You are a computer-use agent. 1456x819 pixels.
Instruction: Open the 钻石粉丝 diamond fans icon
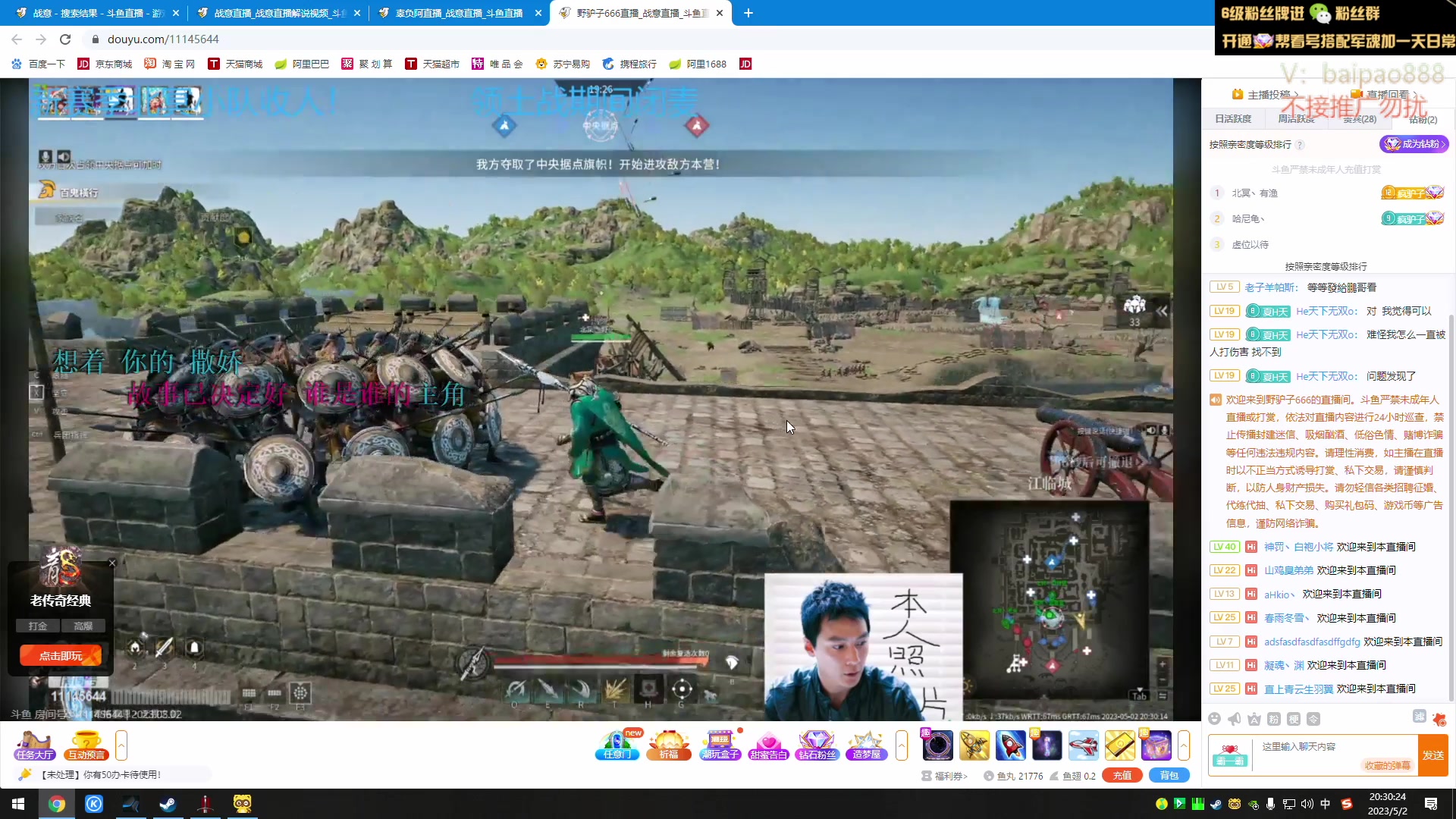click(817, 745)
